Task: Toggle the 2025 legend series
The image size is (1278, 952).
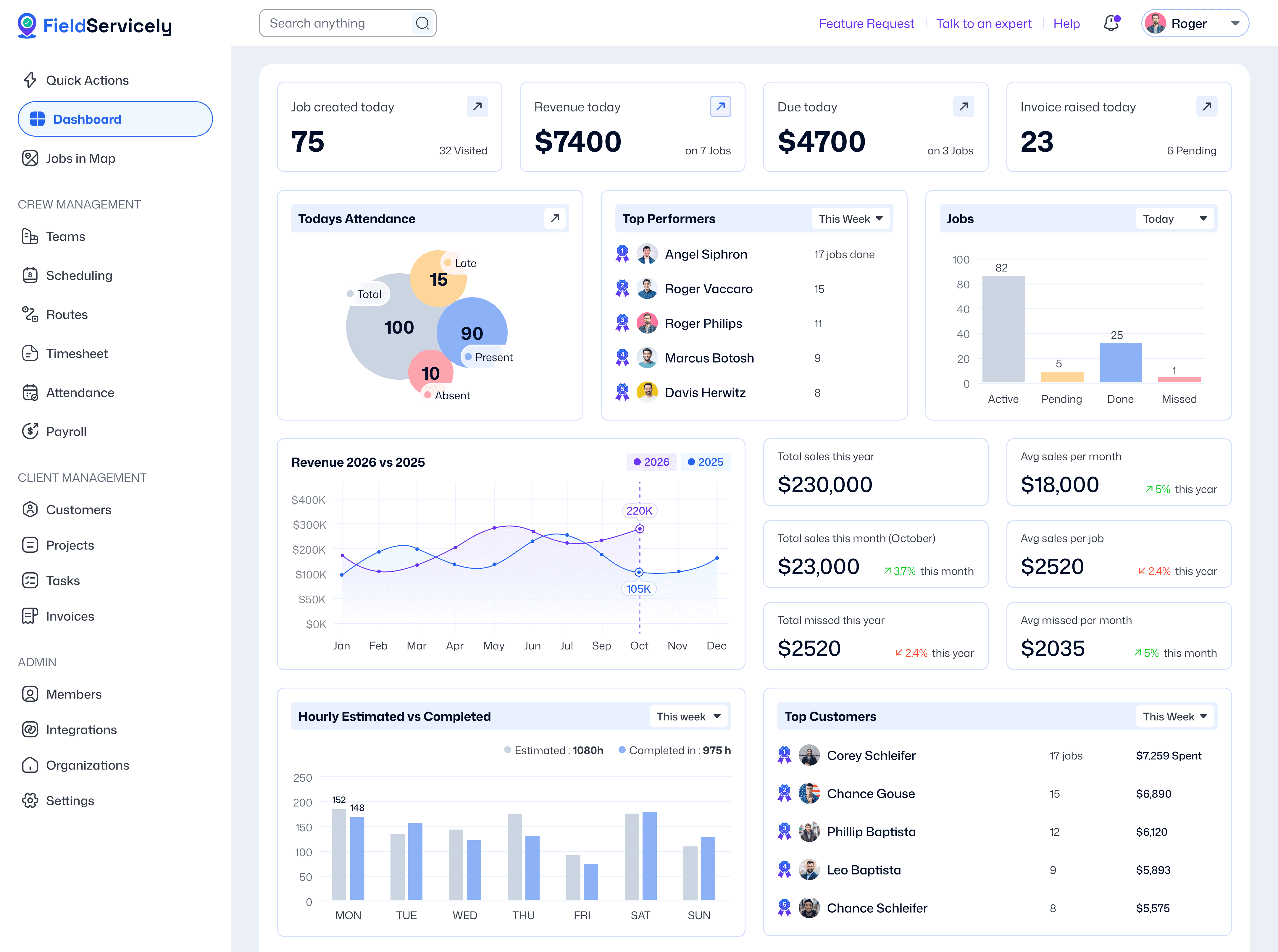Action: pos(706,462)
